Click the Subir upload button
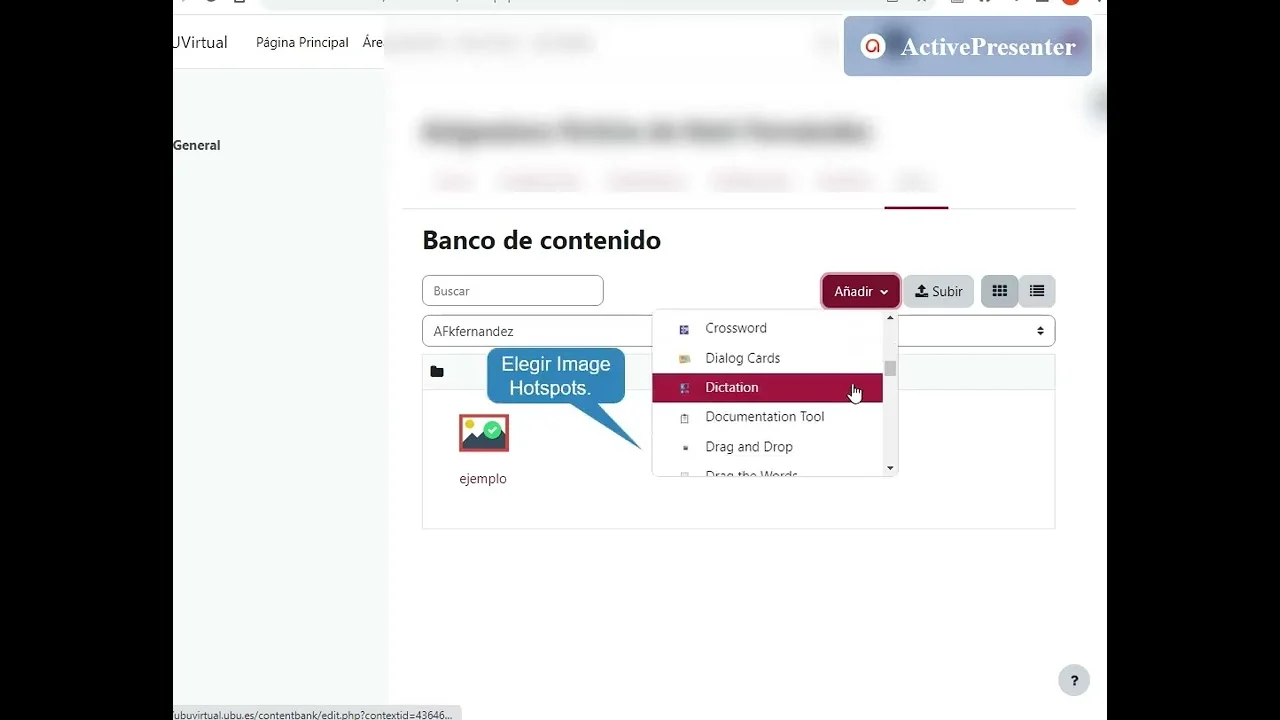1280x720 pixels. pos(938,291)
